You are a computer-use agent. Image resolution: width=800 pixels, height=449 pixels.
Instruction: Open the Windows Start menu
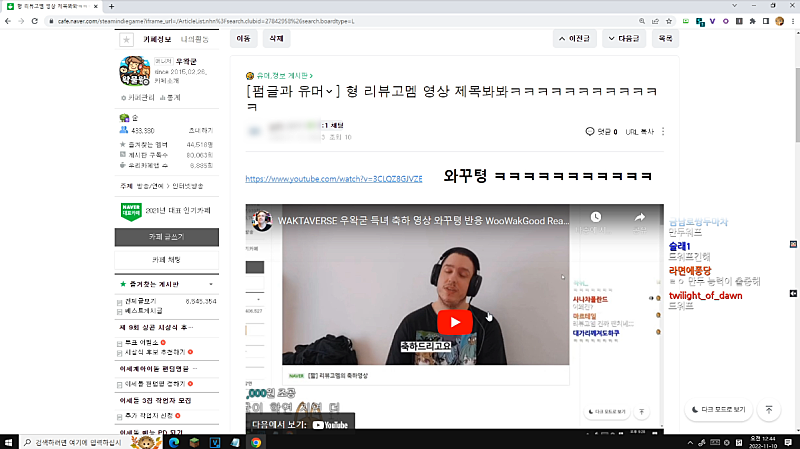(11, 441)
